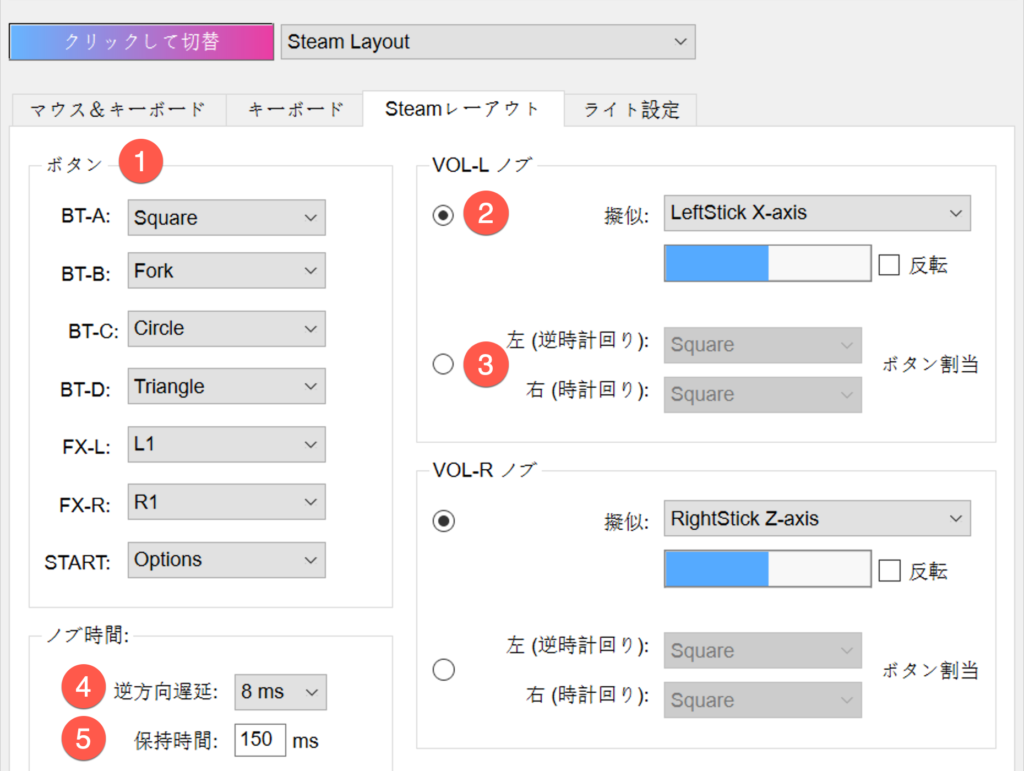Open the LeftStick X-axis dropdown
The height and width of the screenshot is (771, 1024).
817,213
